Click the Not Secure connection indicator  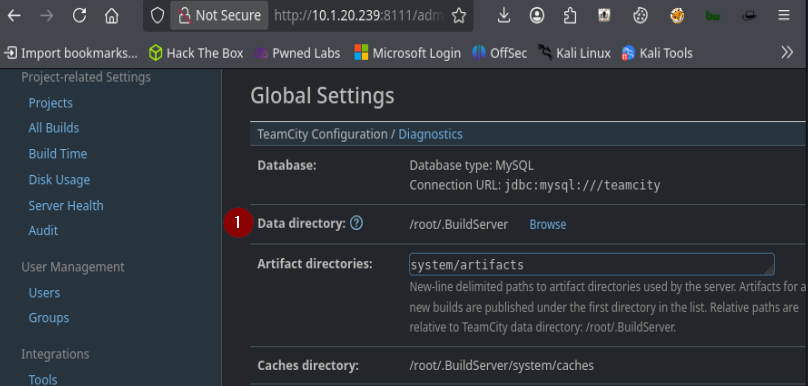point(219,16)
